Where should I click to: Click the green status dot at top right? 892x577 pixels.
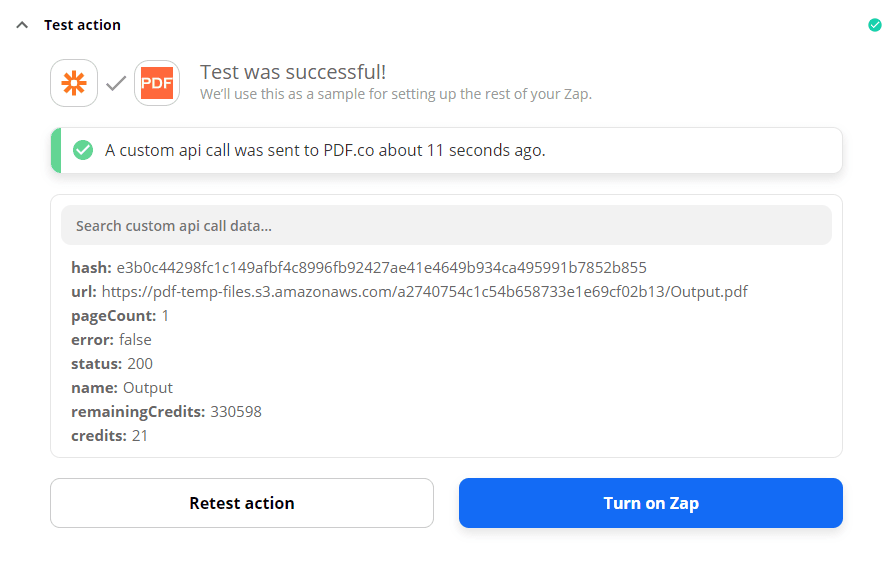tap(875, 25)
